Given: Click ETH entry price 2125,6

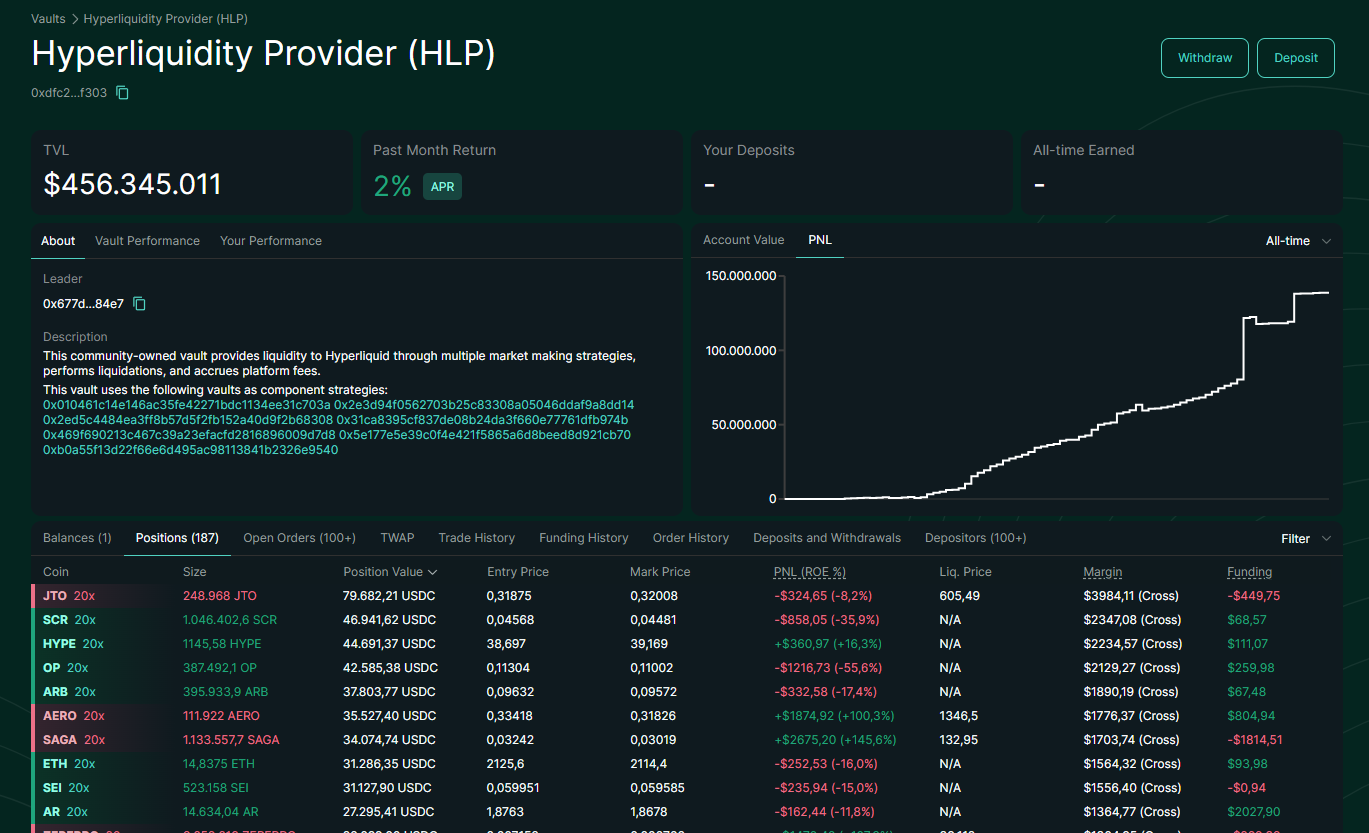Looking at the screenshot, I should [x=506, y=764].
